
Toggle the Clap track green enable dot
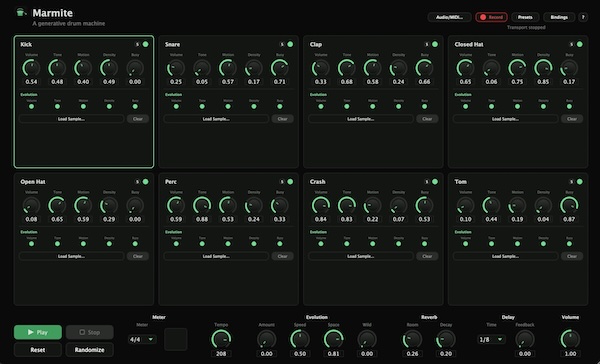click(x=435, y=44)
